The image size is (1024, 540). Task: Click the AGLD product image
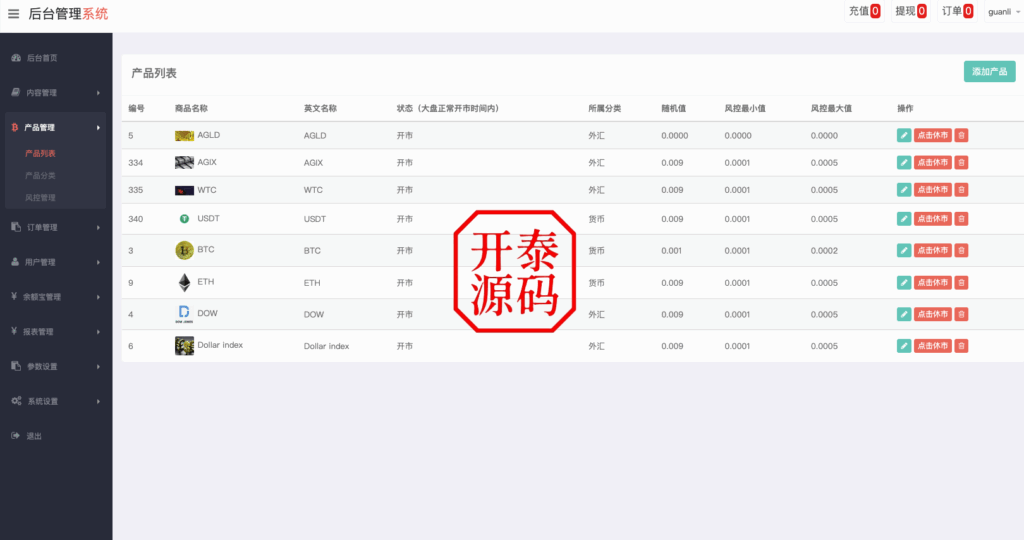tap(184, 136)
